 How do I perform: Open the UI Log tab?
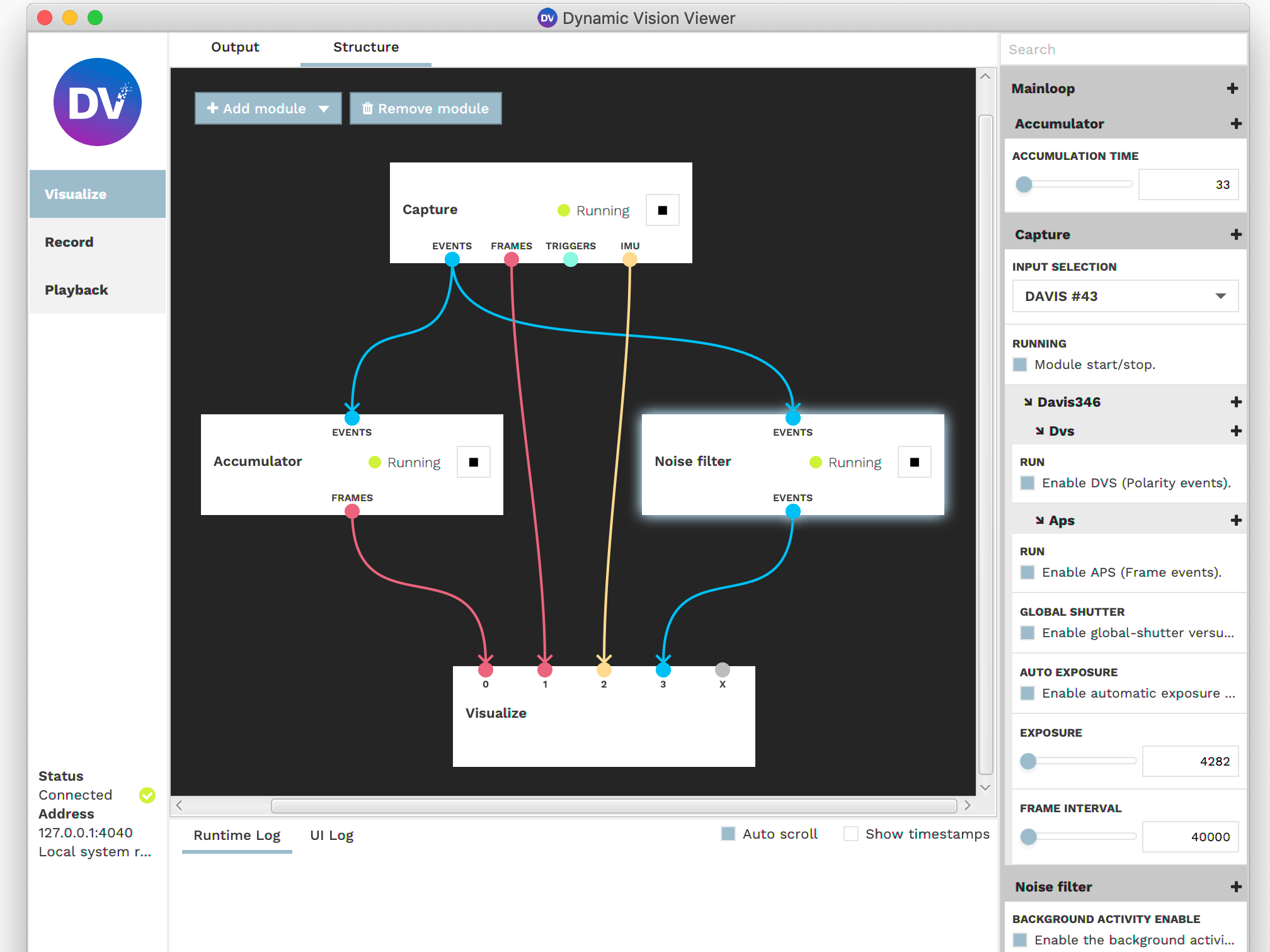coord(331,836)
